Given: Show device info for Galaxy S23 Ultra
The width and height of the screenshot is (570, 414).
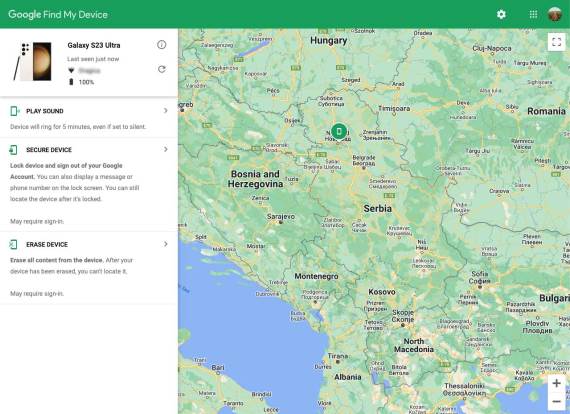Looking at the screenshot, I should (161, 45).
